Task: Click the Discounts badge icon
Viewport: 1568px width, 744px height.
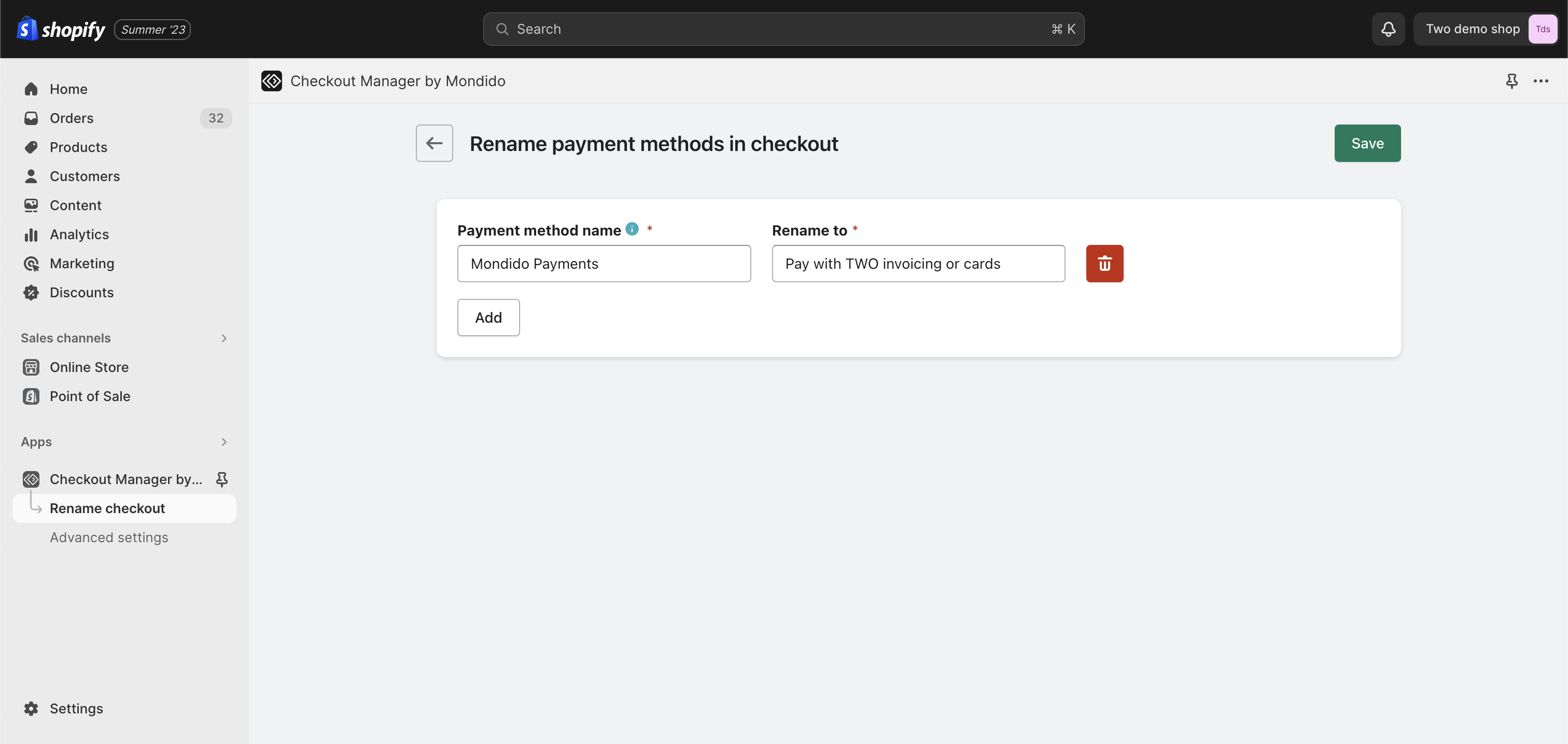Action: (x=31, y=293)
